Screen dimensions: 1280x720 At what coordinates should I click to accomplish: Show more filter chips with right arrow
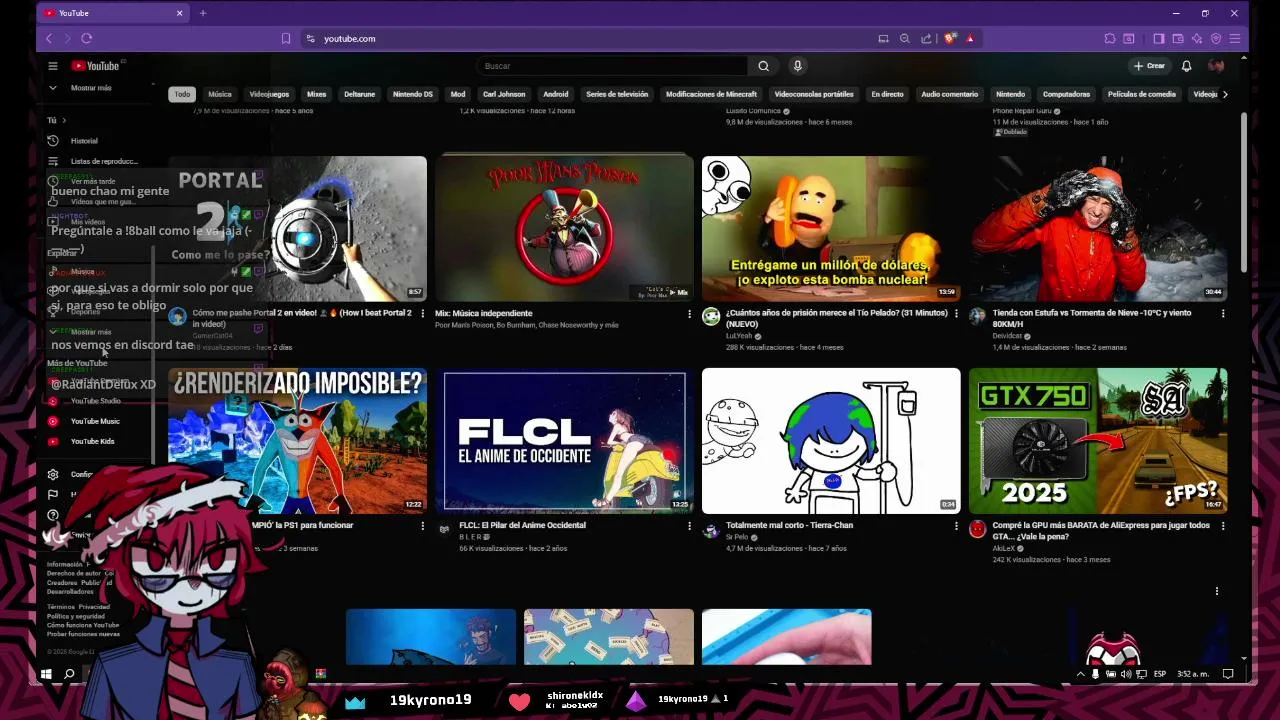[1225, 94]
